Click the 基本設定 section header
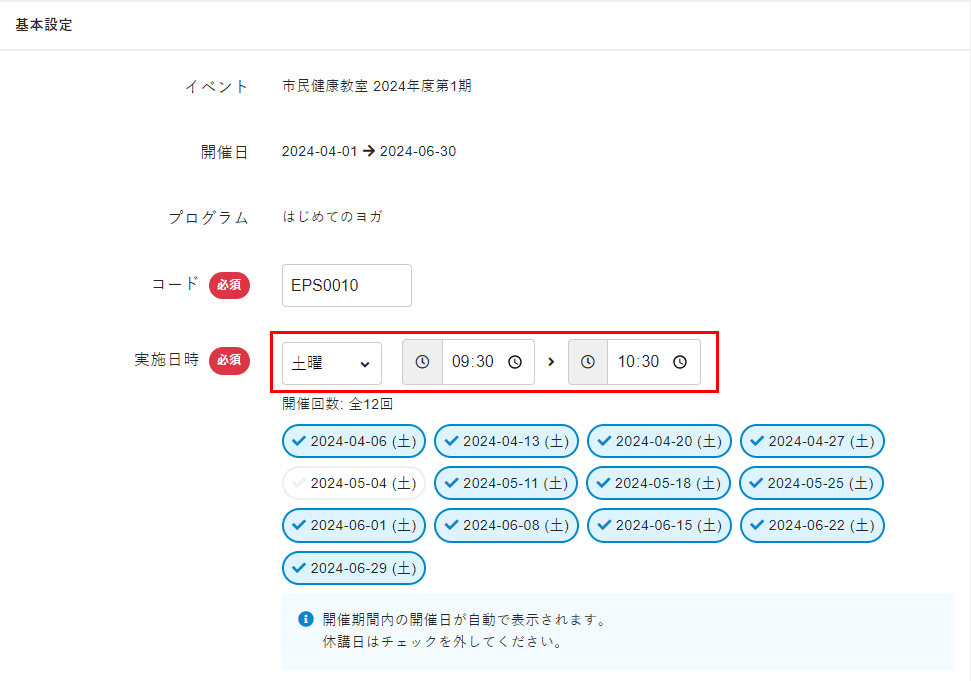The image size is (971, 681). pos(44,25)
